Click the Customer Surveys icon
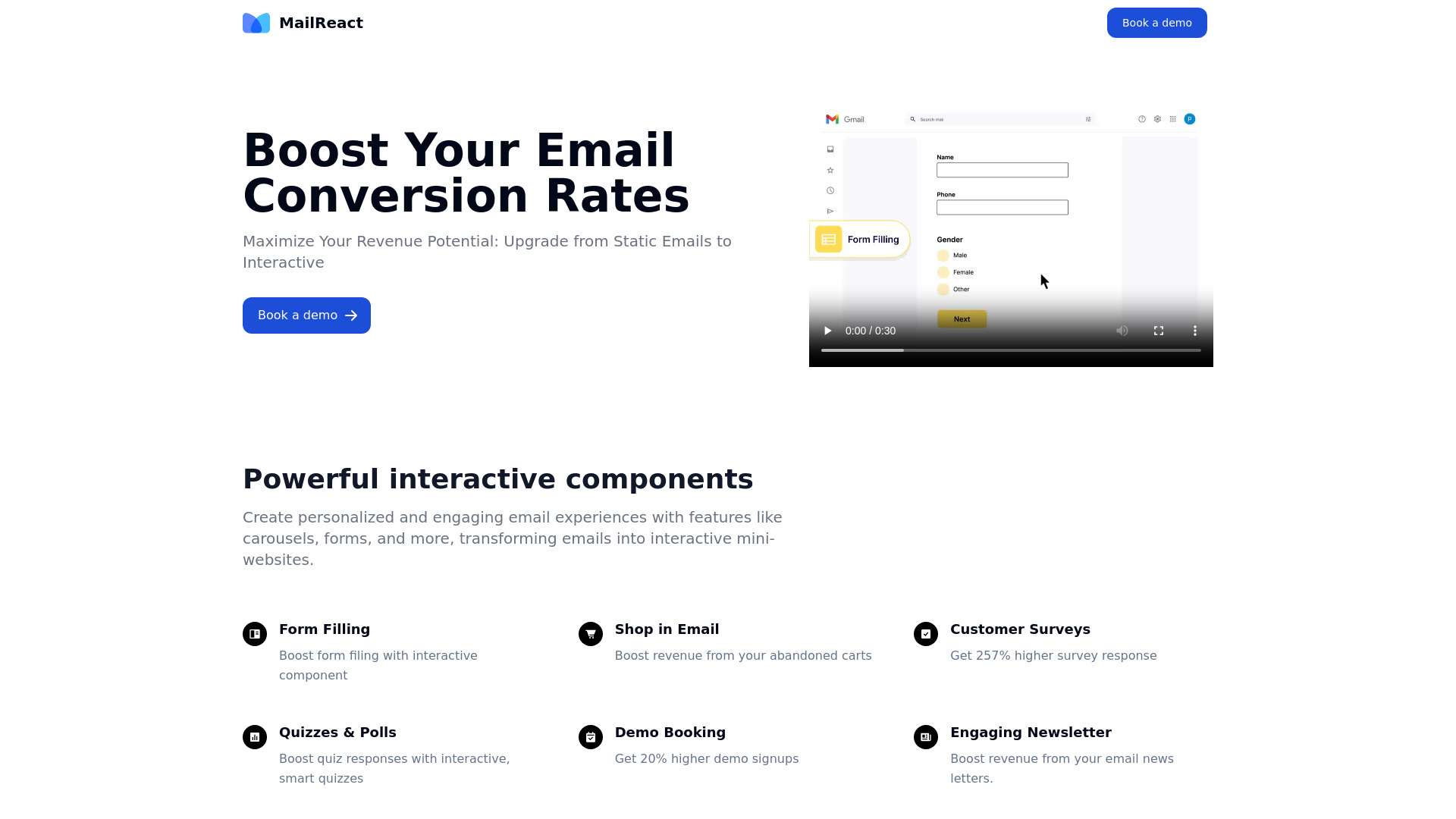The width and height of the screenshot is (1456, 819). click(925, 633)
